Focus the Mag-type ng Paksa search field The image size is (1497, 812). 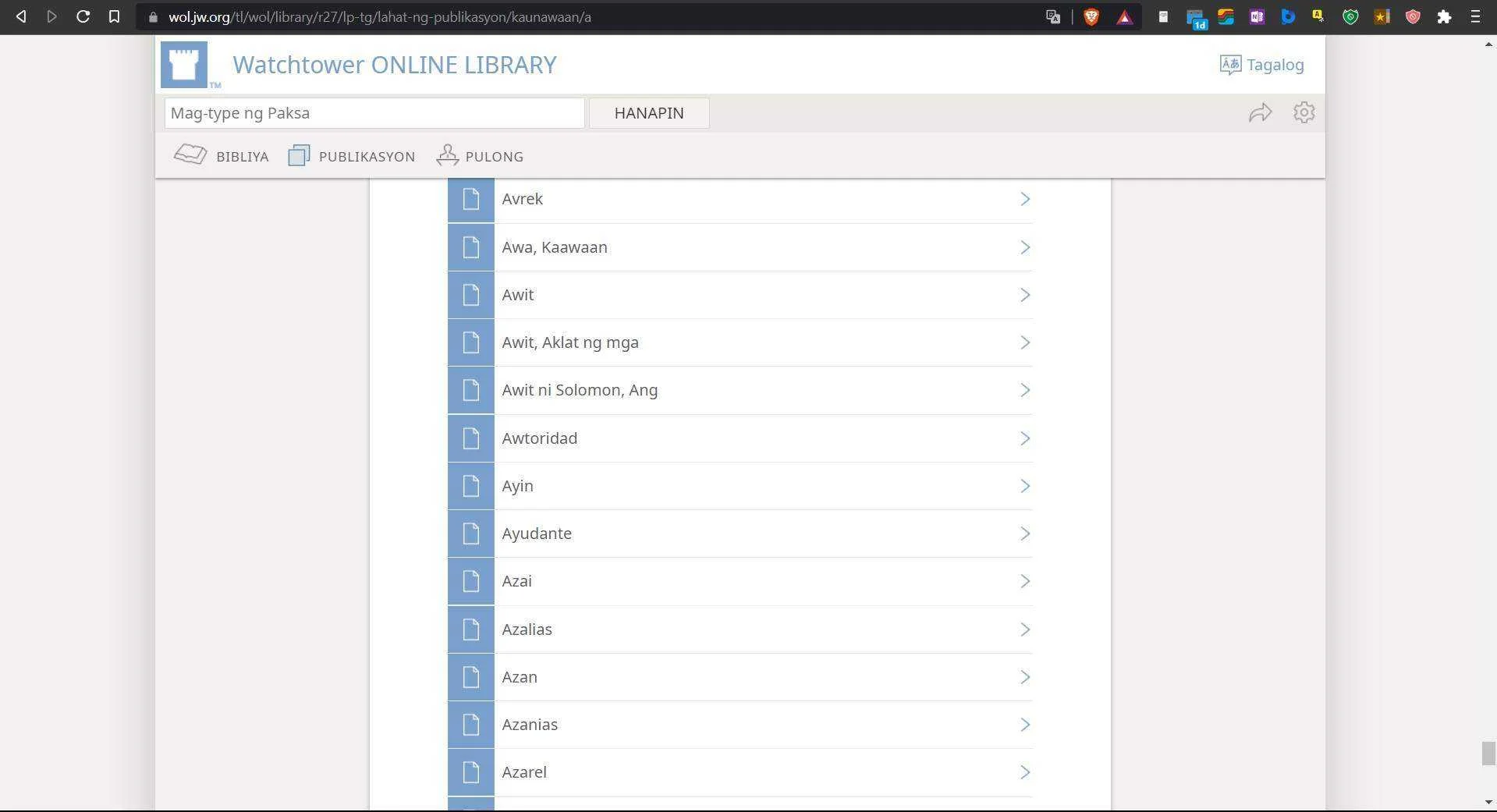(374, 113)
